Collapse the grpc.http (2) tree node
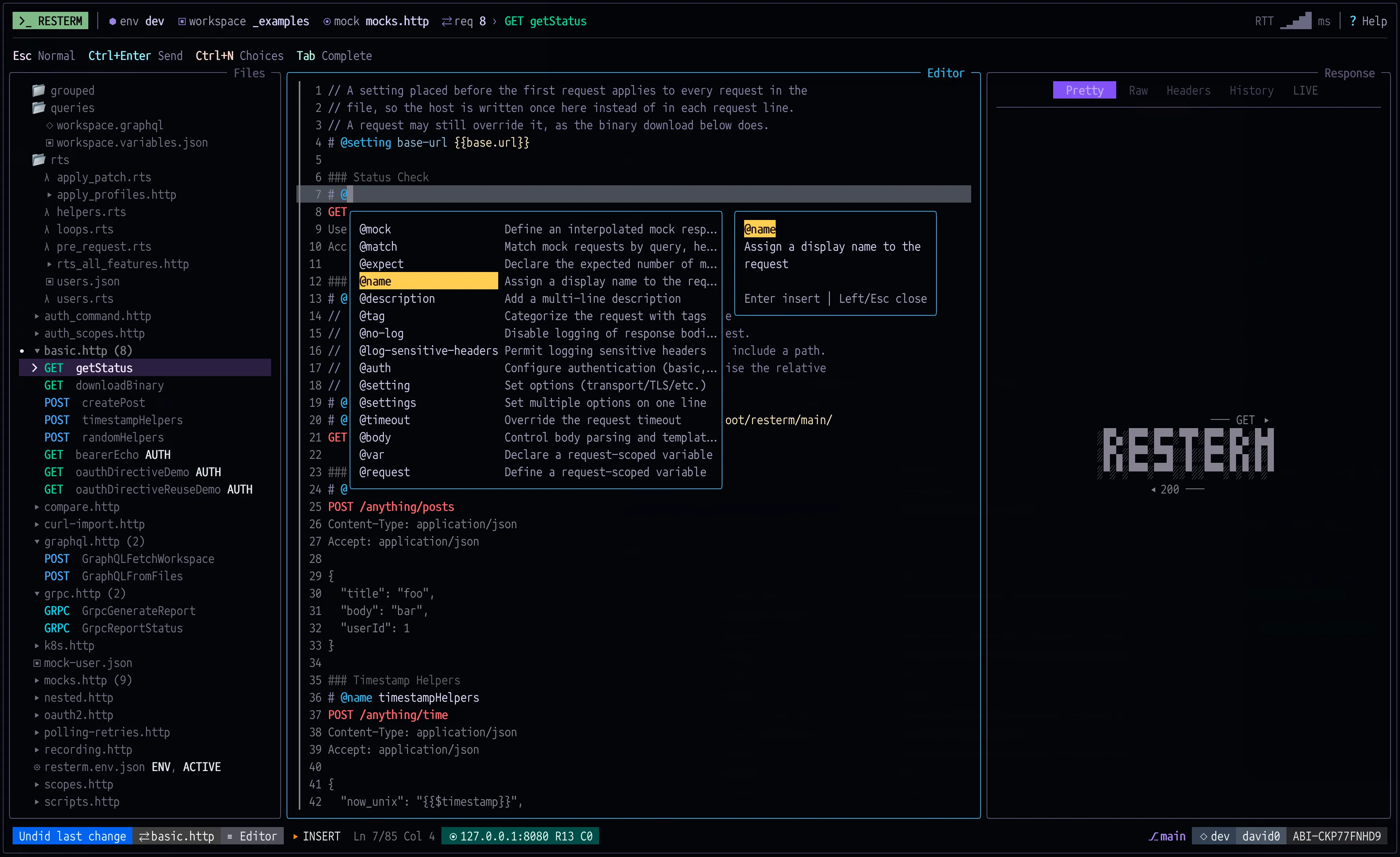The width and height of the screenshot is (1400, 857). click(37, 593)
